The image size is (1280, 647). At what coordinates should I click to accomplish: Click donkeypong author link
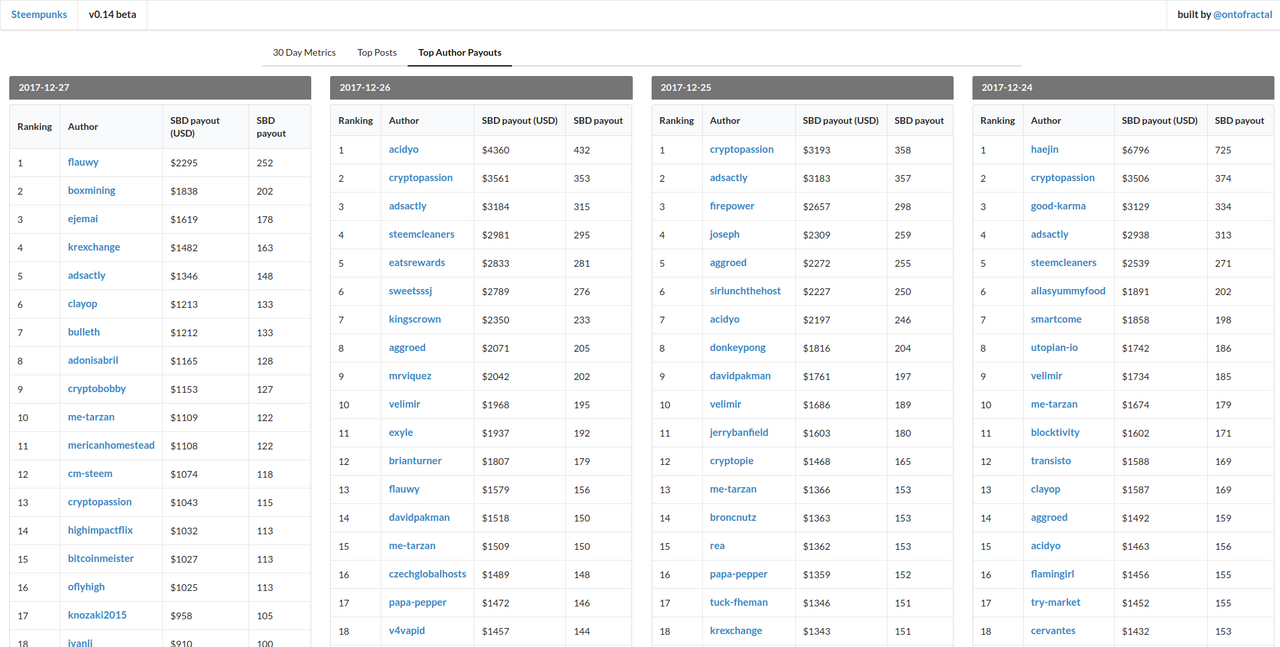click(738, 347)
